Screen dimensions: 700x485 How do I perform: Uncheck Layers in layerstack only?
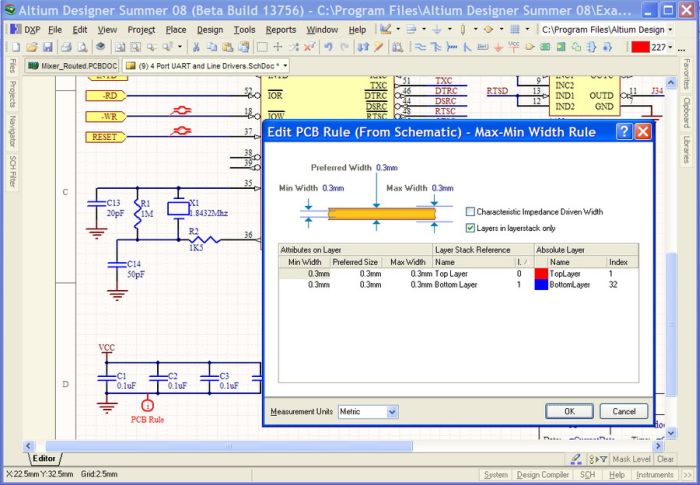(x=470, y=228)
